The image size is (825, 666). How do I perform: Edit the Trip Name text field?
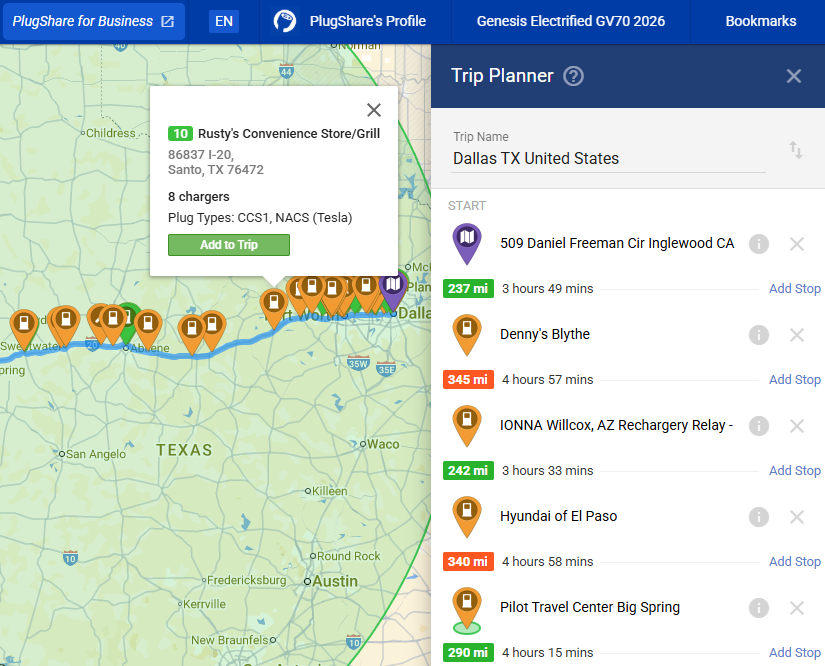pos(608,158)
